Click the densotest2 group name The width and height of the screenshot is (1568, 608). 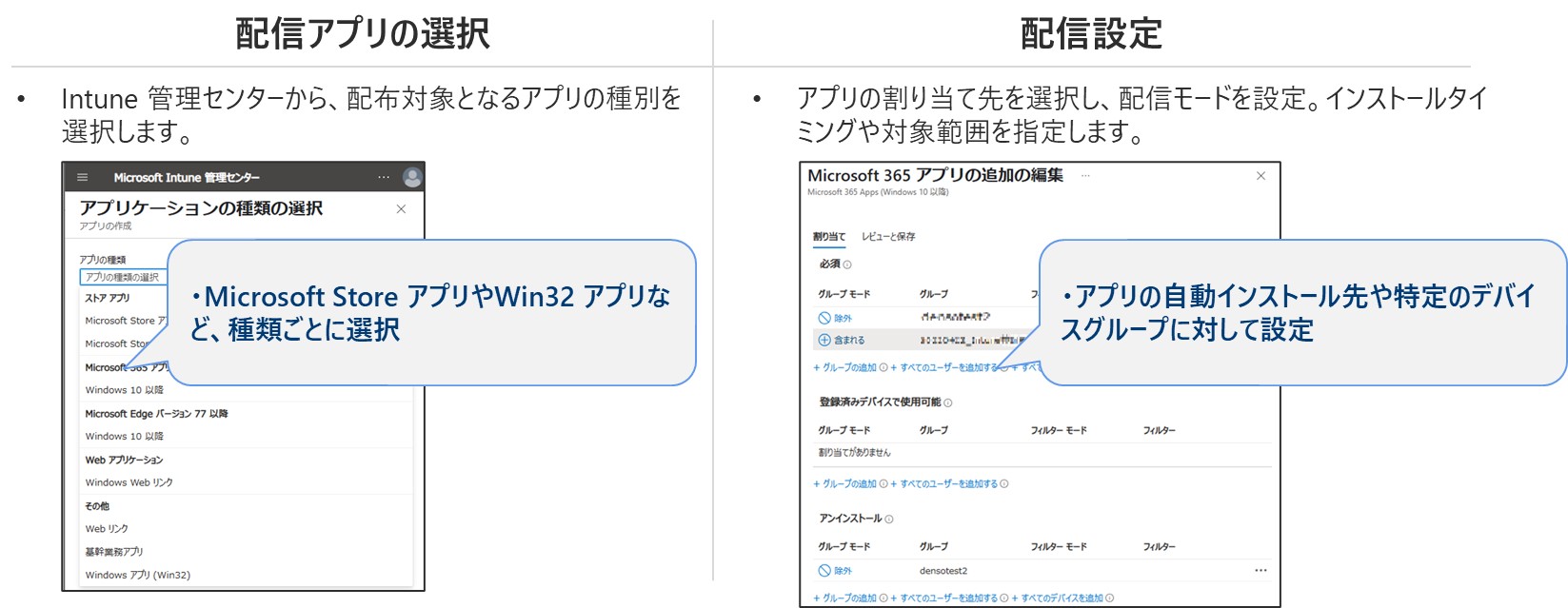(x=943, y=571)
